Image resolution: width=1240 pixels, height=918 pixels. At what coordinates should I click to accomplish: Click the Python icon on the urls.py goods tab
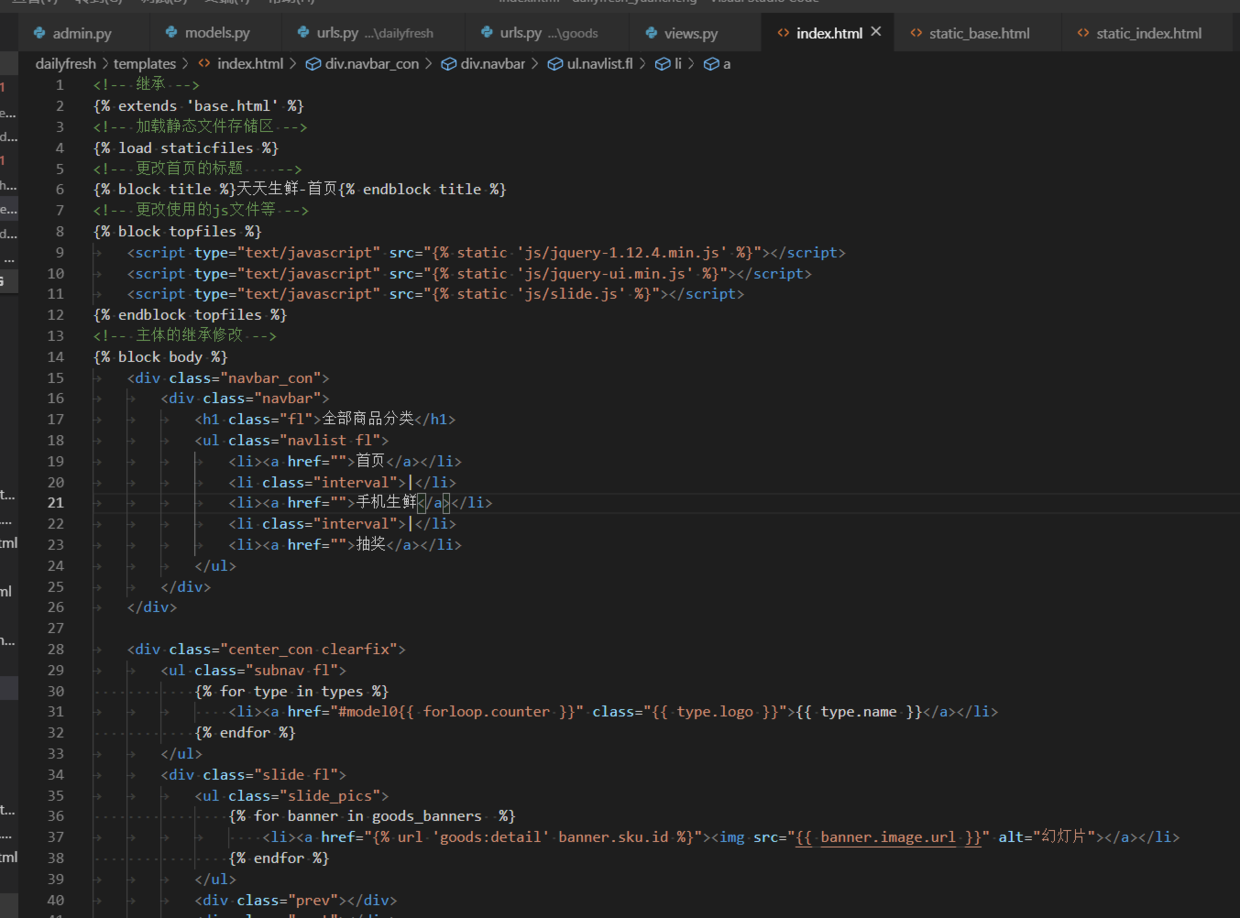(486, 33)
